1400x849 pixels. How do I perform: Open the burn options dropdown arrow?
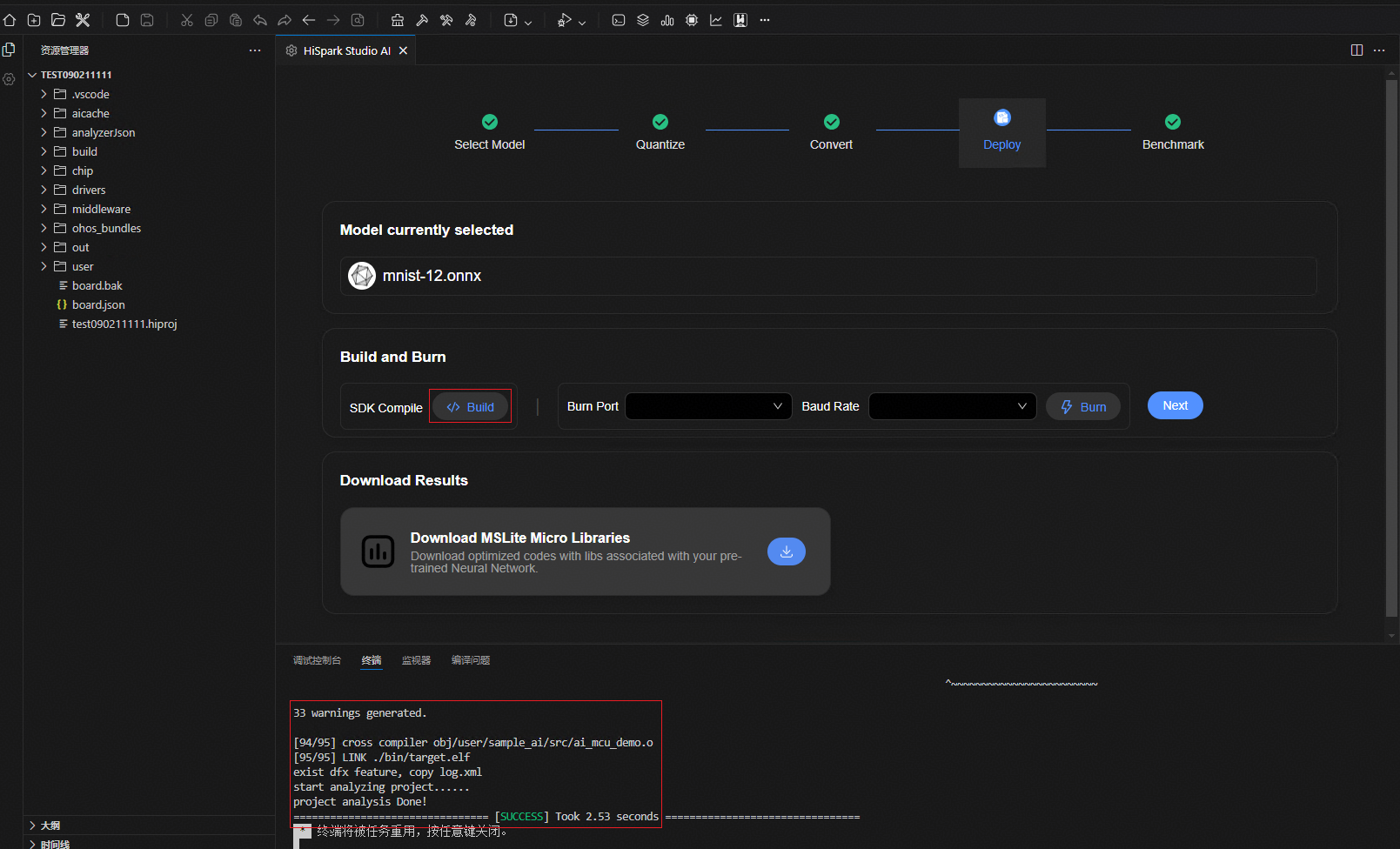tap(528, 22)
